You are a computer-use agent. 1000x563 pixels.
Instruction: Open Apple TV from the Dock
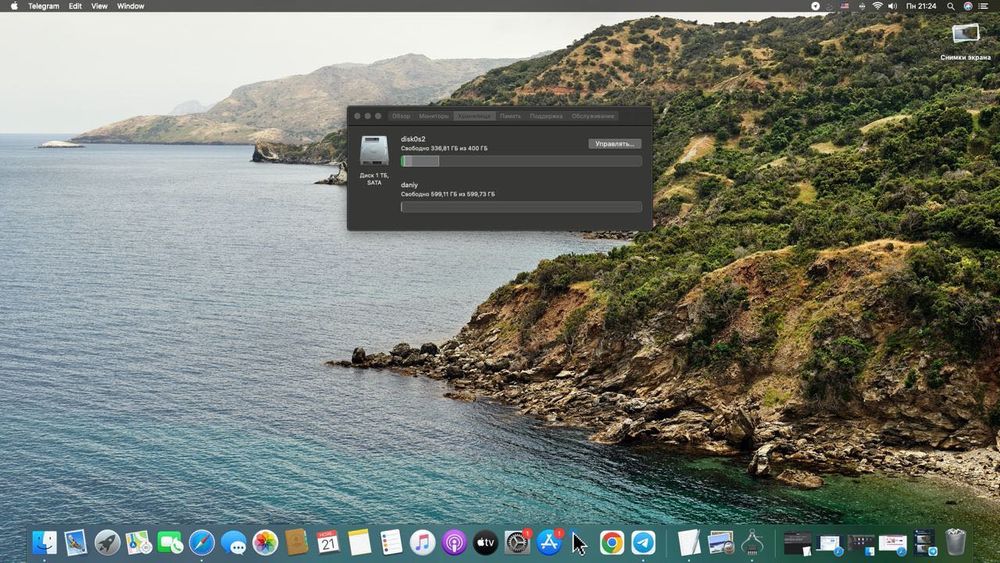485,543
